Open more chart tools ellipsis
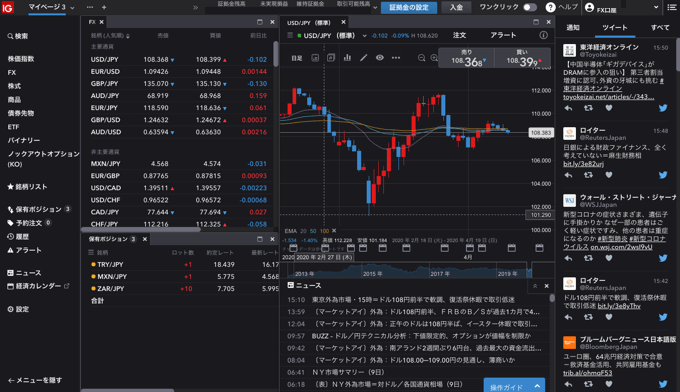680x392 pixels. 396,57
